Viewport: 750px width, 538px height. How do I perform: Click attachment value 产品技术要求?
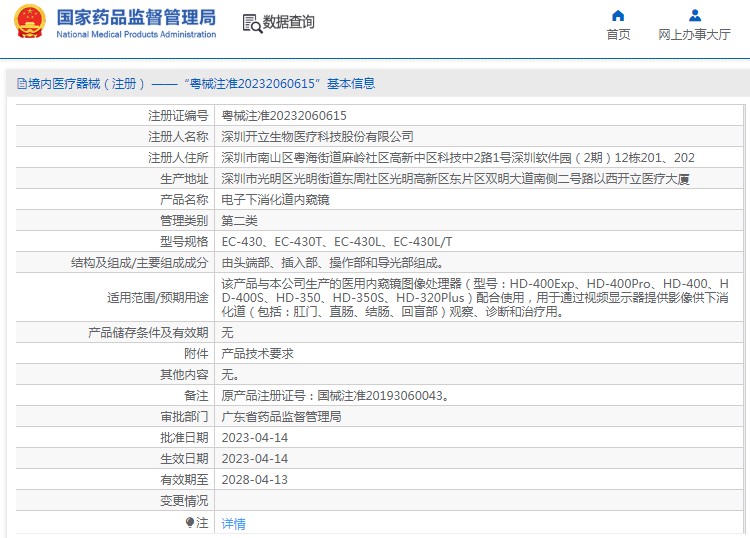point(257,354)
